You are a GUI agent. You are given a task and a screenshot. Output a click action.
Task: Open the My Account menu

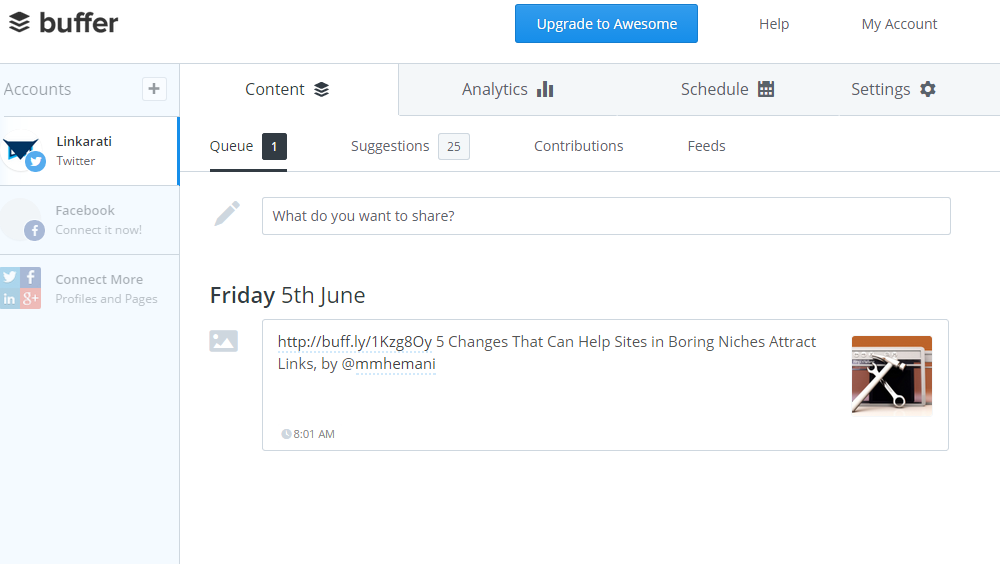point(899,24)
